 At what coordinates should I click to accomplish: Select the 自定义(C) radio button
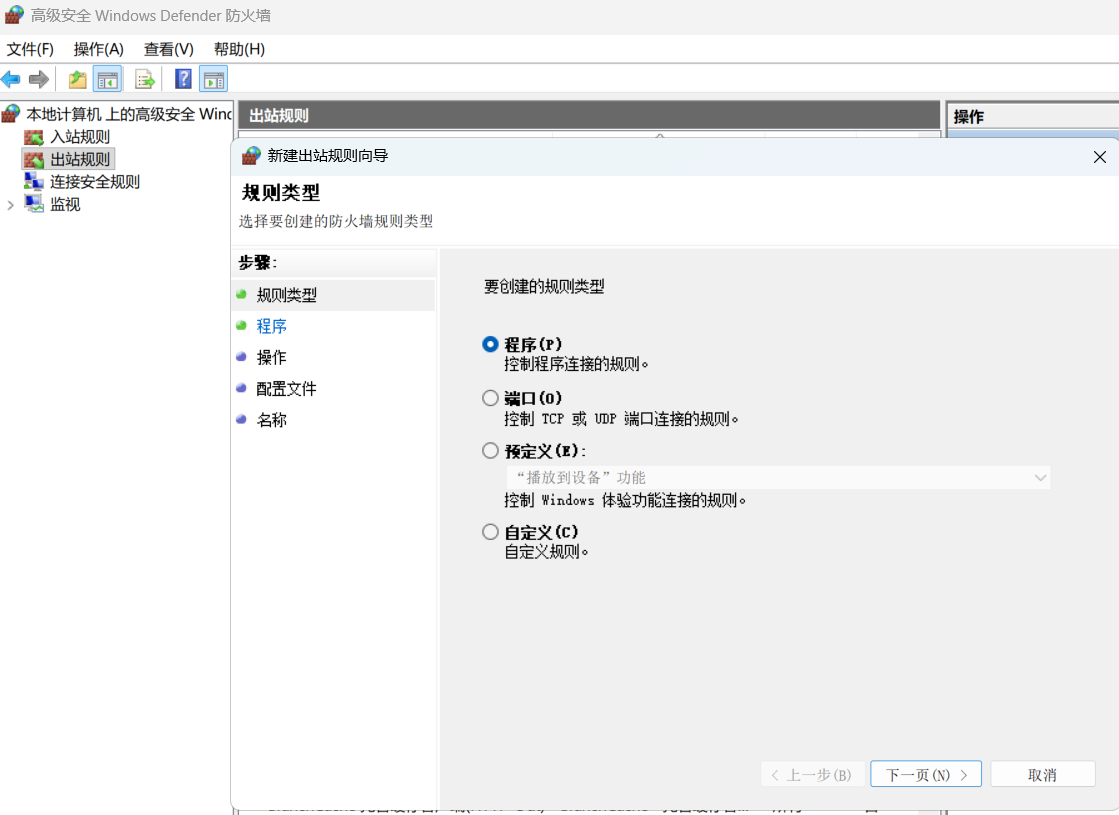tap(490, 532)
